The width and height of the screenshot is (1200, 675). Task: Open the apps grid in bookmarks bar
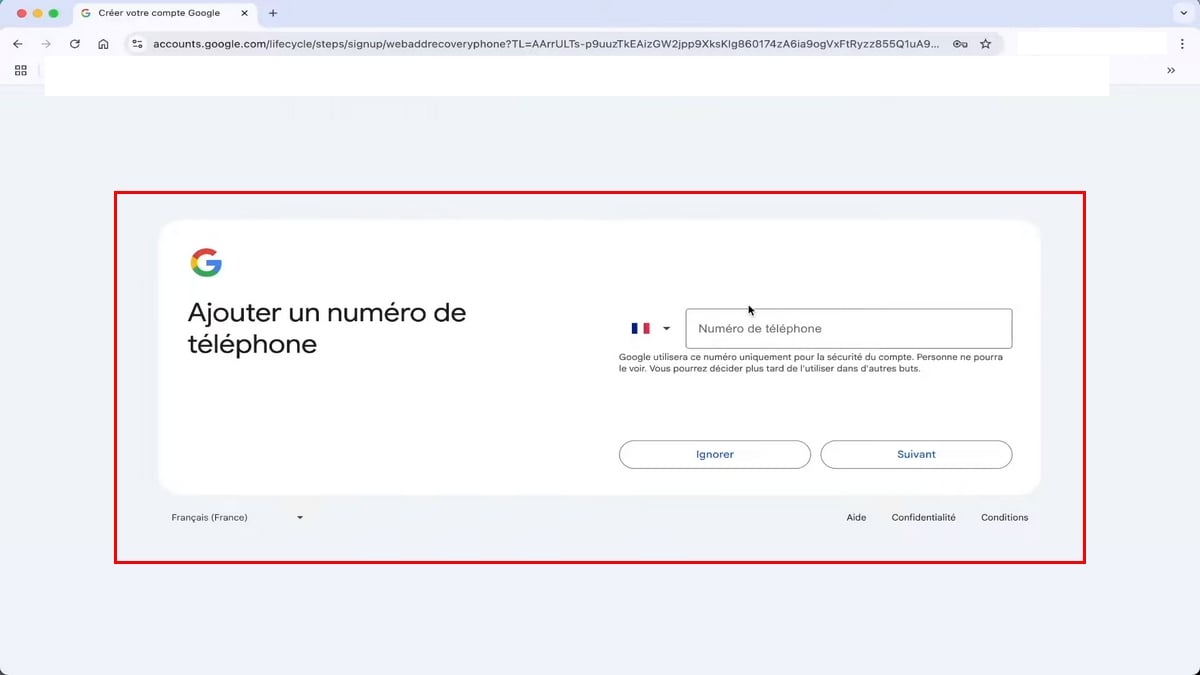point(21,70)
